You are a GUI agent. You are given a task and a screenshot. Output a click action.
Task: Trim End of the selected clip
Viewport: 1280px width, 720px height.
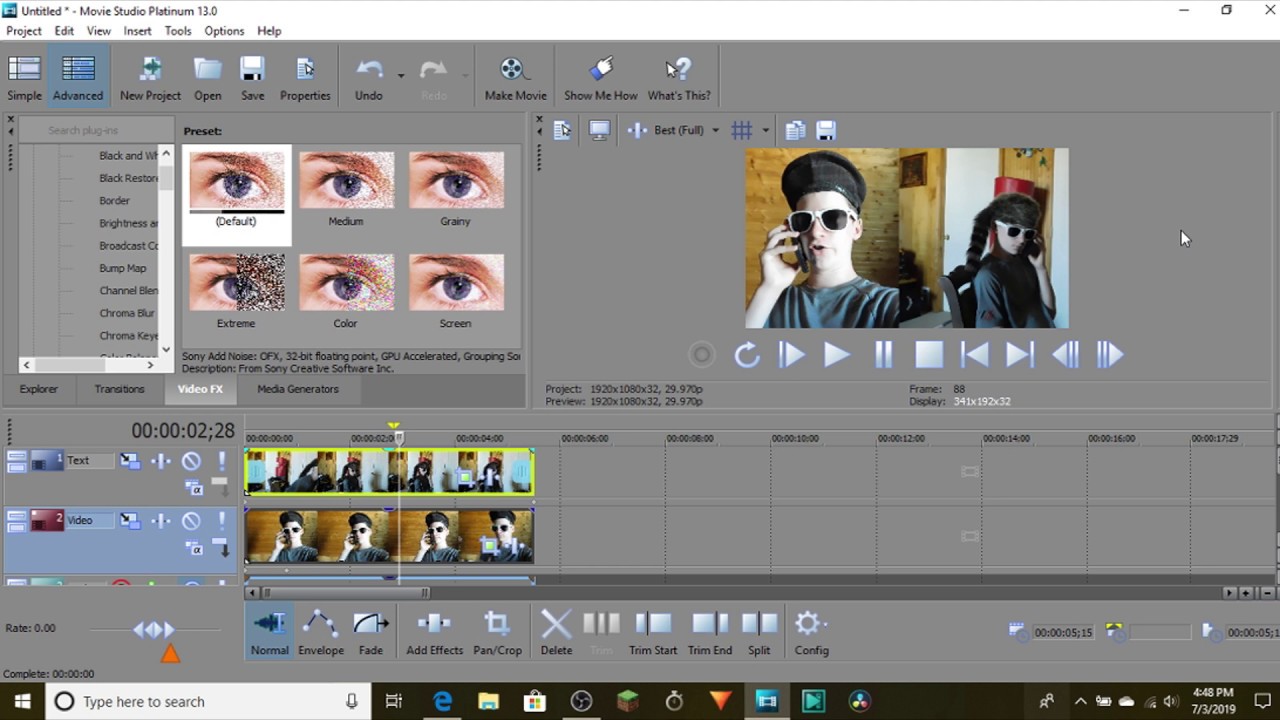(x=710, y=634)
